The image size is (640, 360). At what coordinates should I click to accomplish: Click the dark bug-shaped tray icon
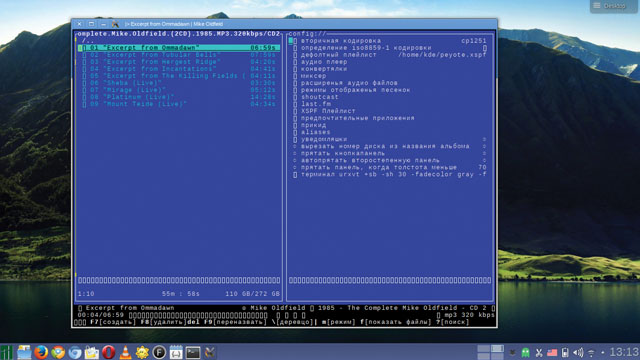pos(512,352)
